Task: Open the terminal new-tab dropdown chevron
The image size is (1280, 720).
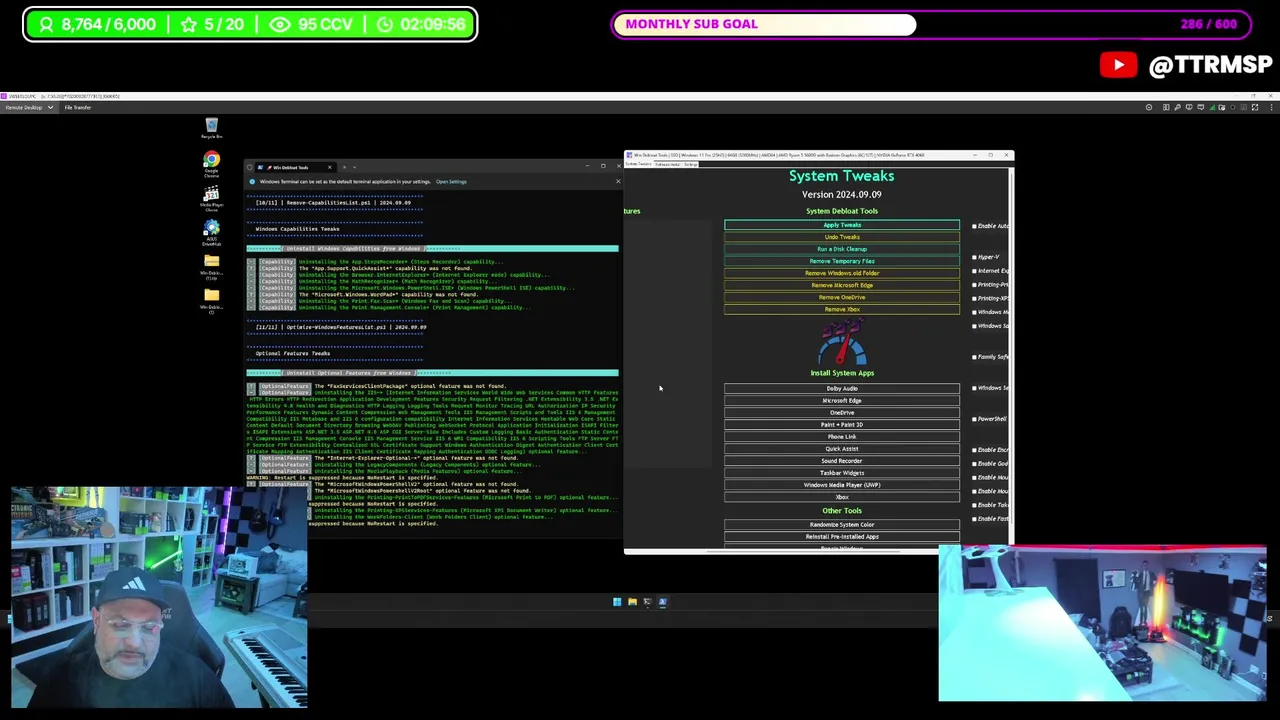Action: pyautogui.click(x=354, y=167)
